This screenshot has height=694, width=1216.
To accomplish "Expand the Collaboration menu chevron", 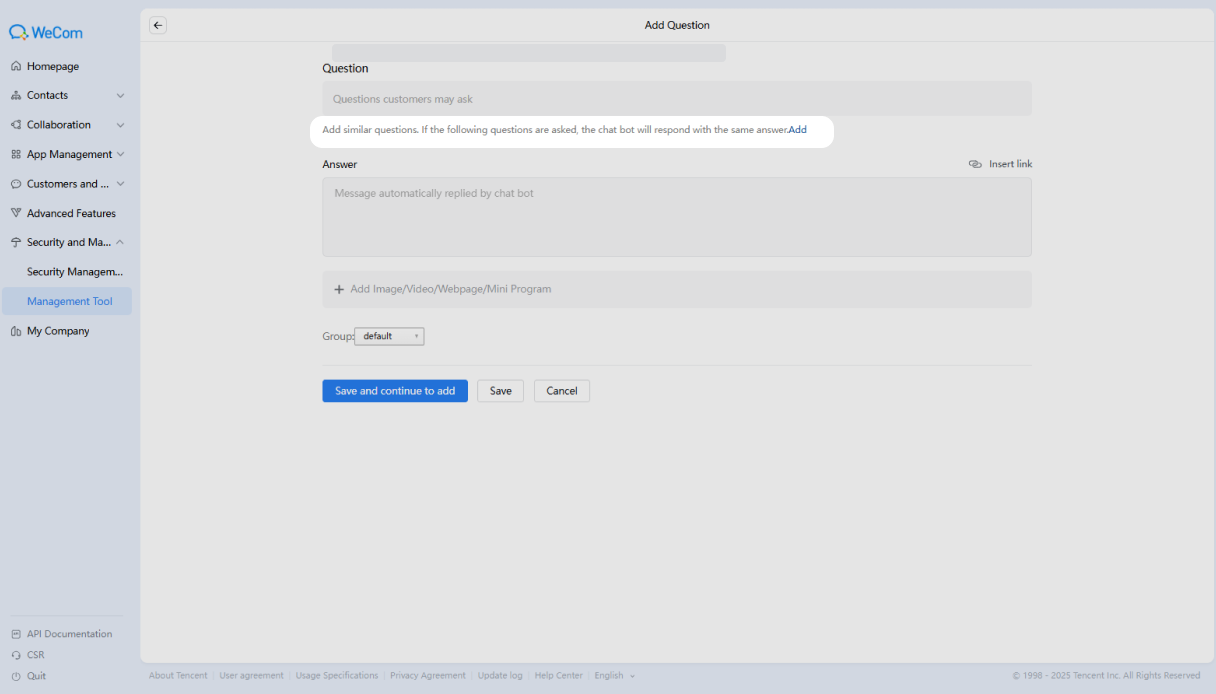I will point(121,125).
